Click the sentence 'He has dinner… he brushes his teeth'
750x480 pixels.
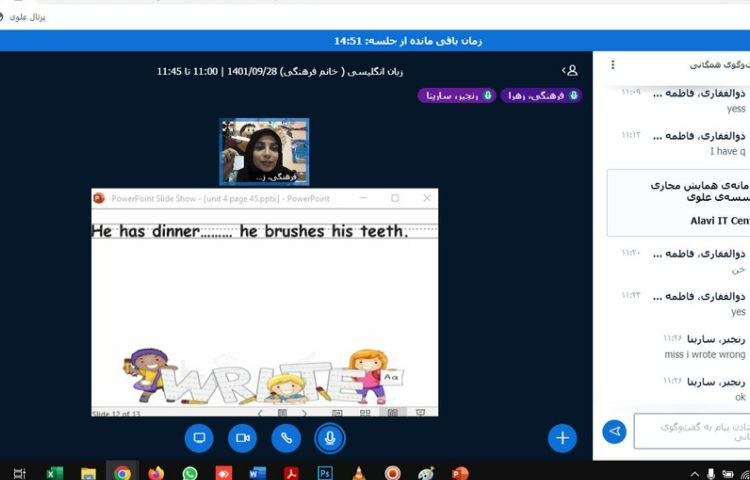click(x=250, y=231)
